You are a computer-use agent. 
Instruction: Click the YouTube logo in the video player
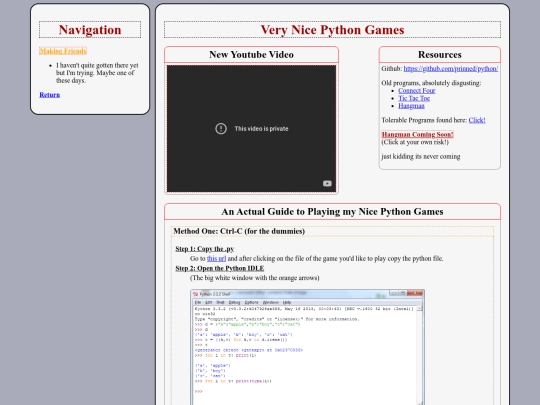327,184
